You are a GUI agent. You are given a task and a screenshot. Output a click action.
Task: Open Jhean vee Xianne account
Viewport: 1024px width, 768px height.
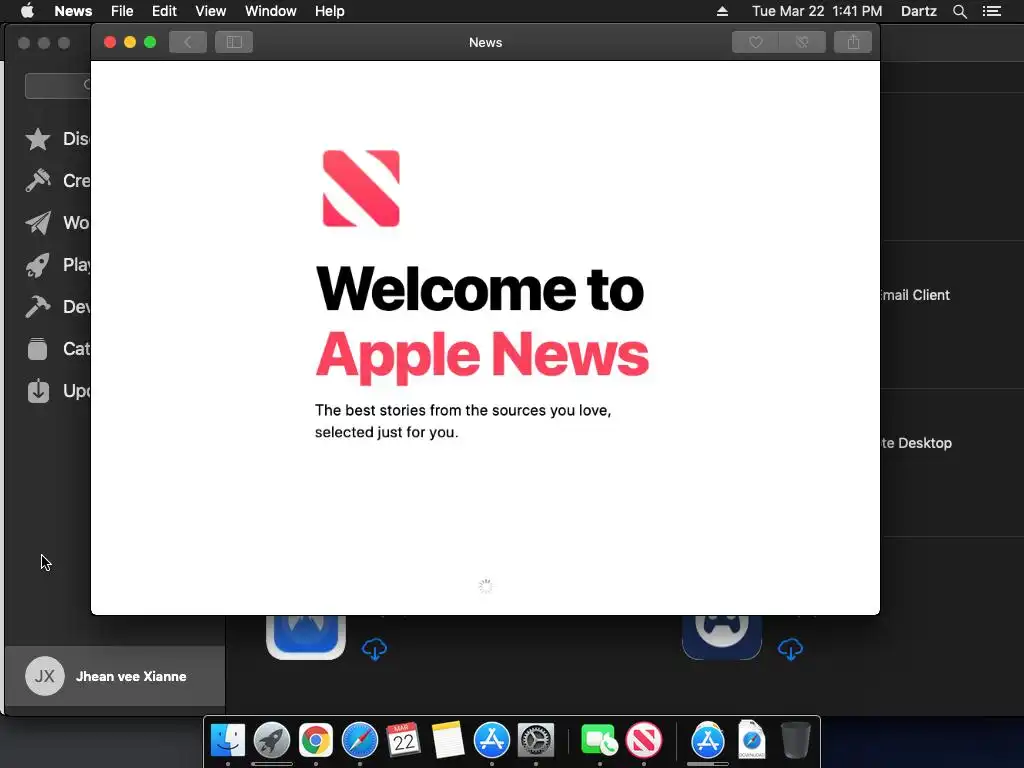(x=115, y=677)
